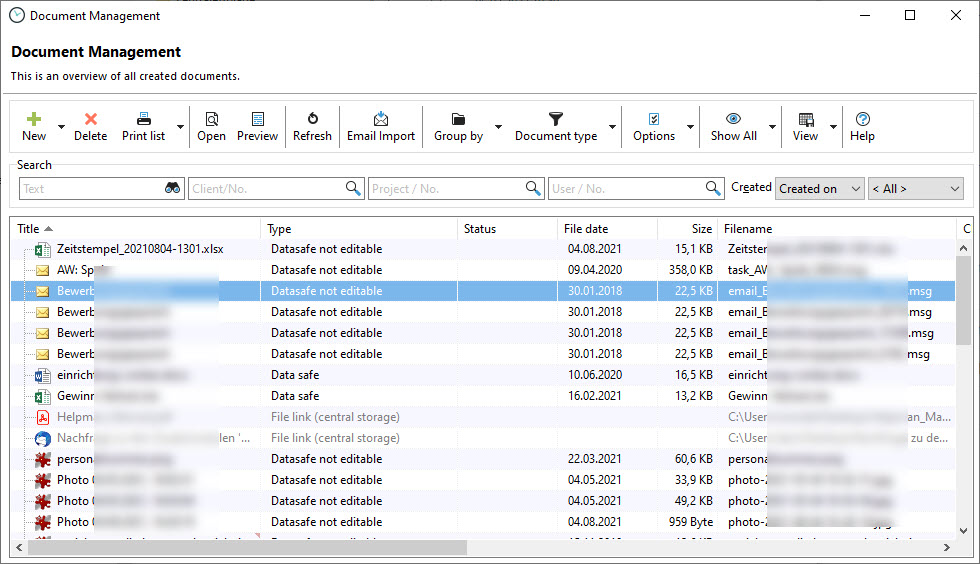Expand the Print list dropdown arrow
Image resolution: width=980 pixels, height=564 pixels.
coord(180,127)
